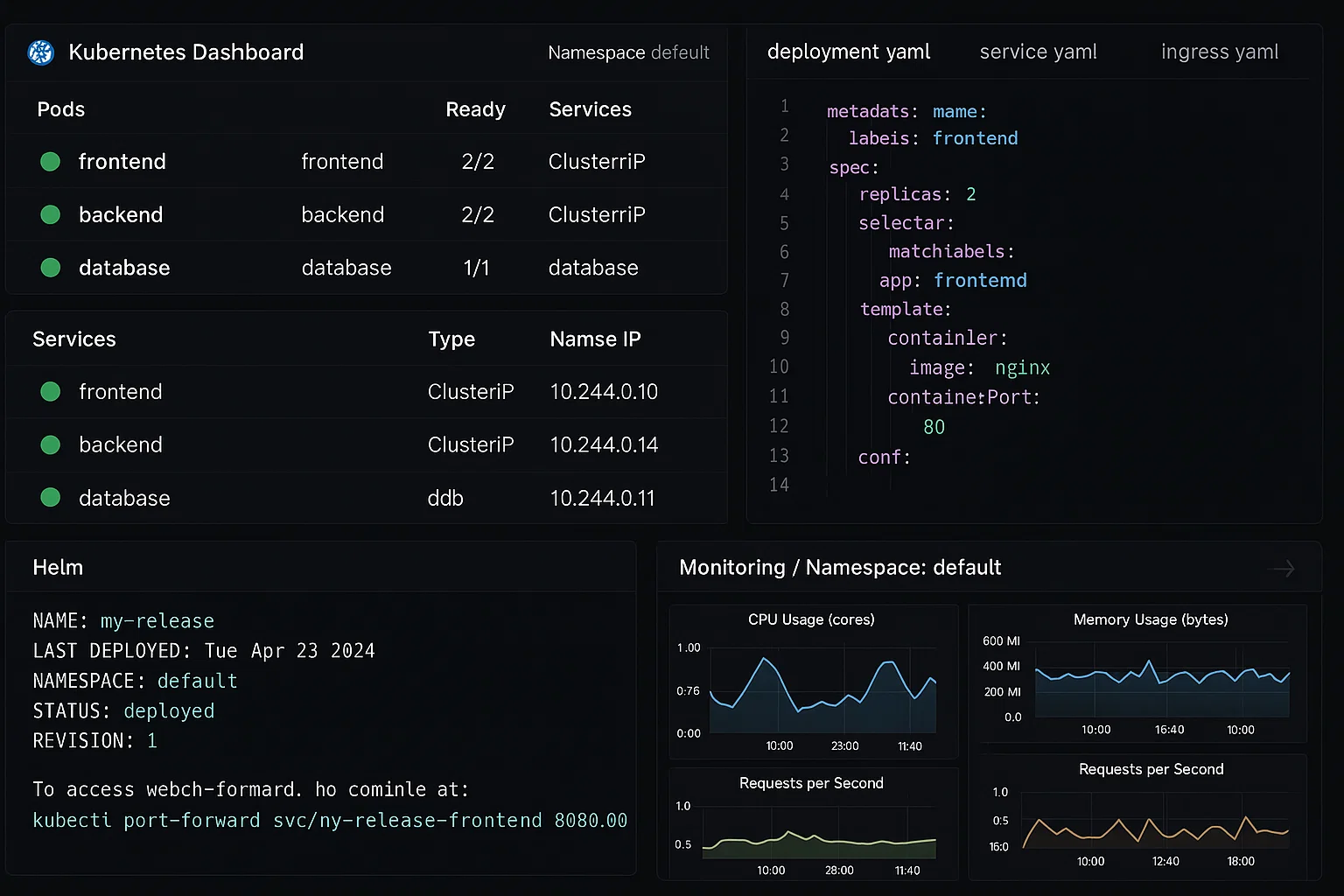The width and height of the screenshot is (1344, 896).
Task: Click the Monitoring / Namespace: default heading
Action: point(840,567)
